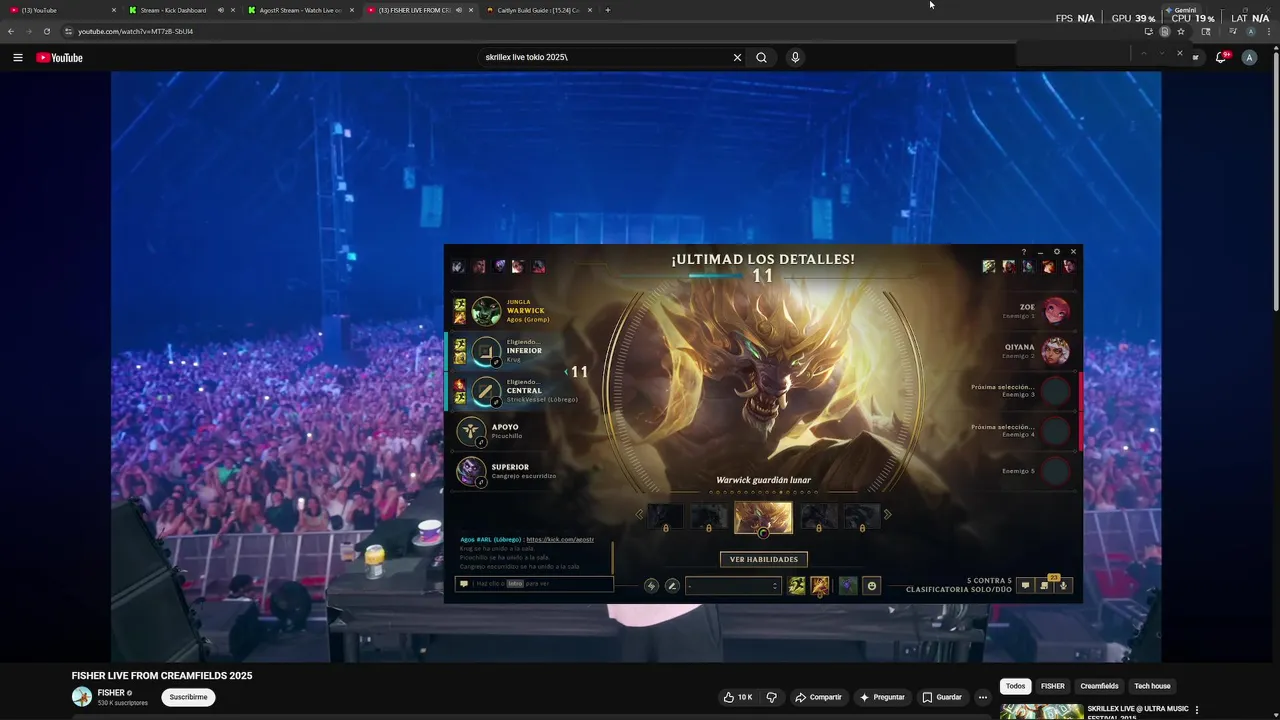Switch to AgostR Stream Kick tab
Screen dimensions: 1280x720
(300, 10)
